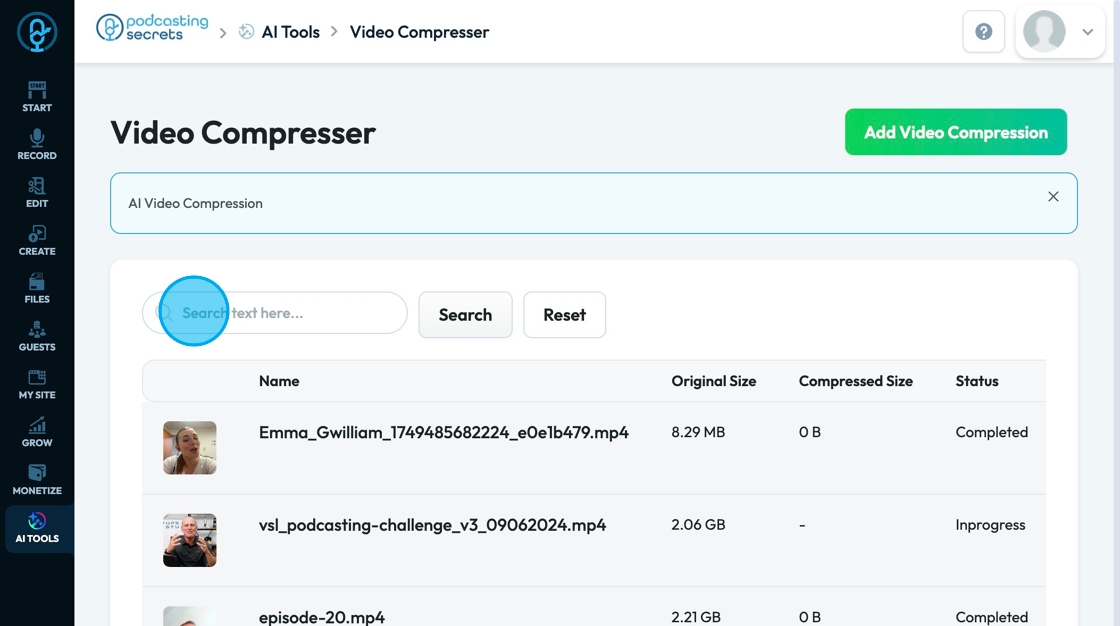Click the help question mark icon

[x=983, y=32]
